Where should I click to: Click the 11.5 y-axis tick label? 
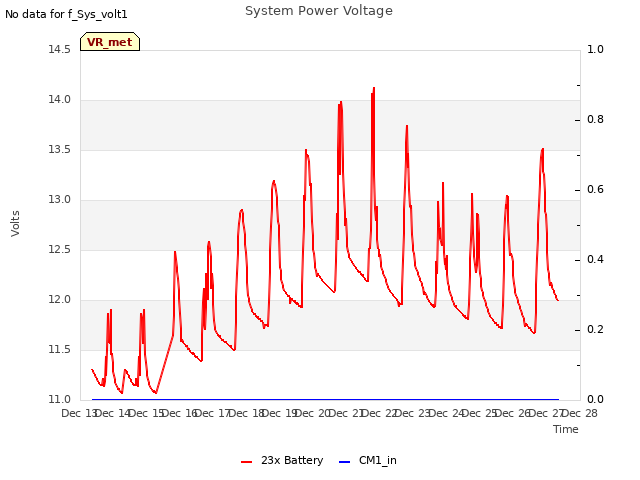[60, 349]
